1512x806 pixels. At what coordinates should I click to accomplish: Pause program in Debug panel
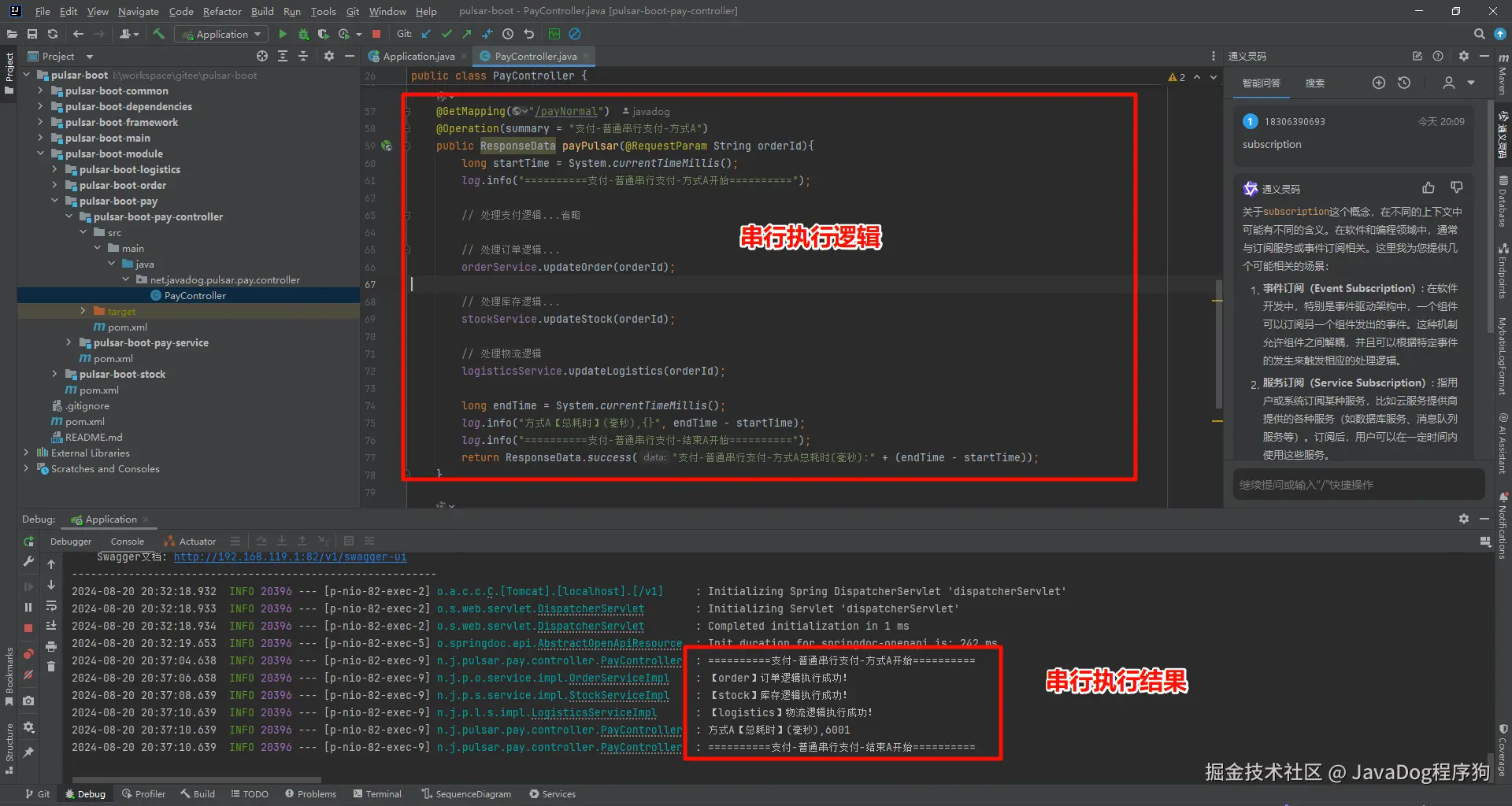pyautogui.click(x=28, y=607)
